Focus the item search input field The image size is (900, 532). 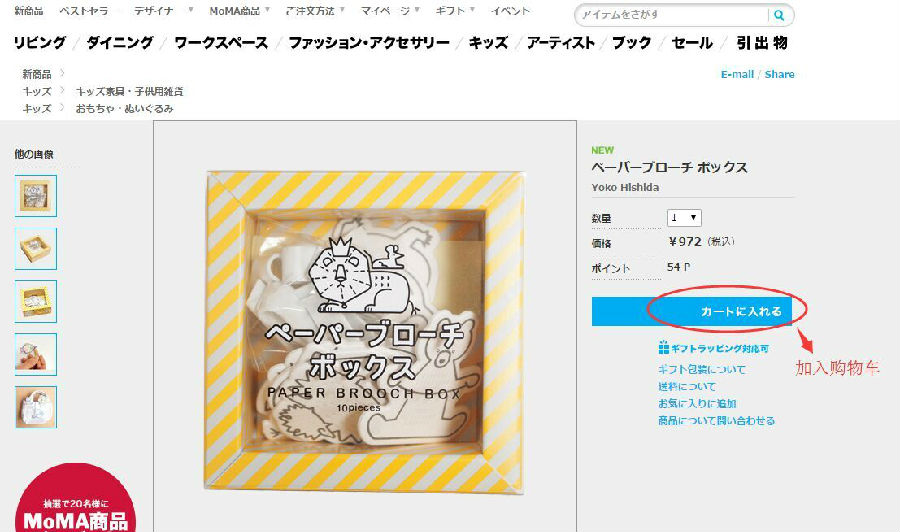pyautogui.click(x=673, y=15)
